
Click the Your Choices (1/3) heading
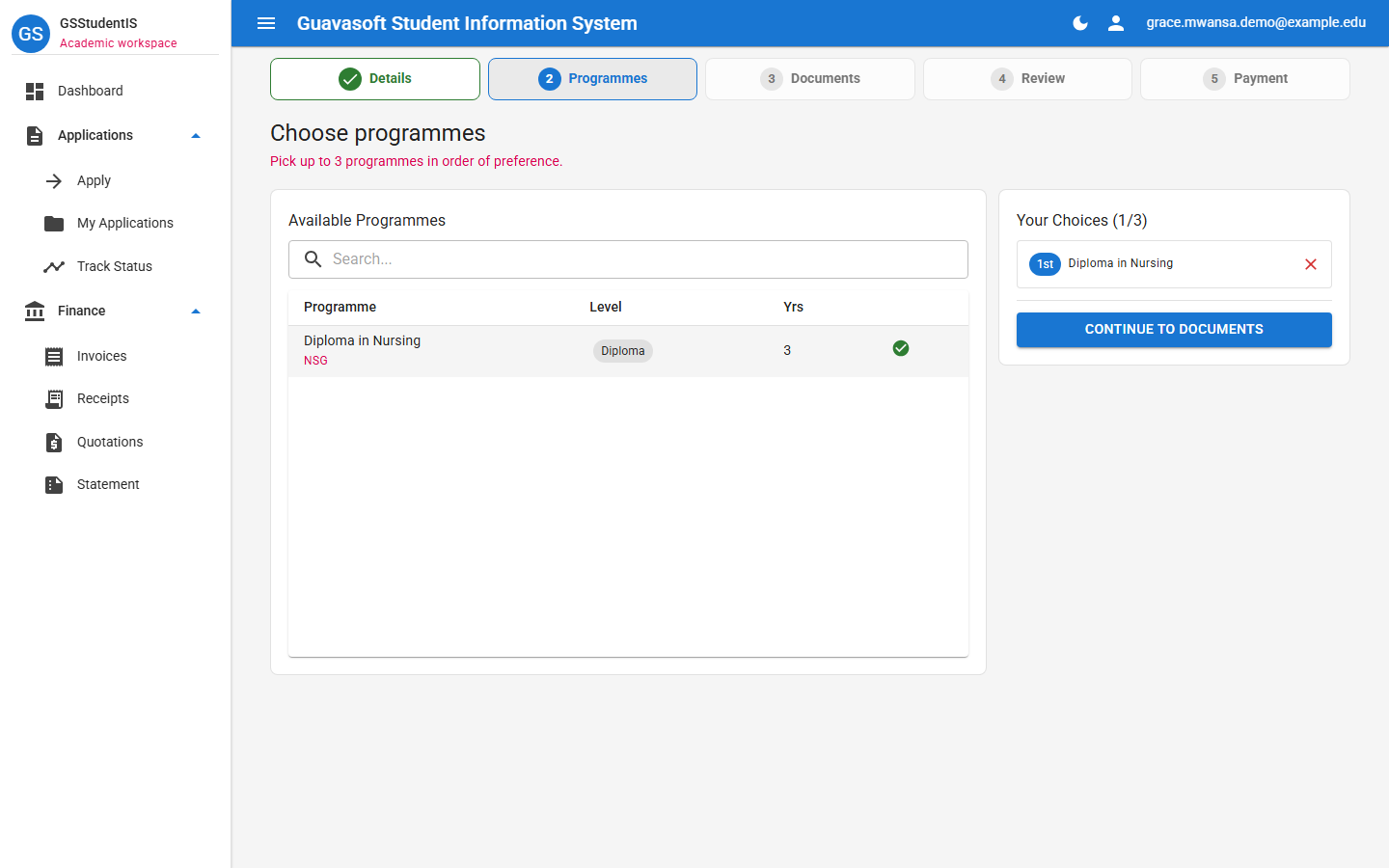click(x=1081, y=220)
